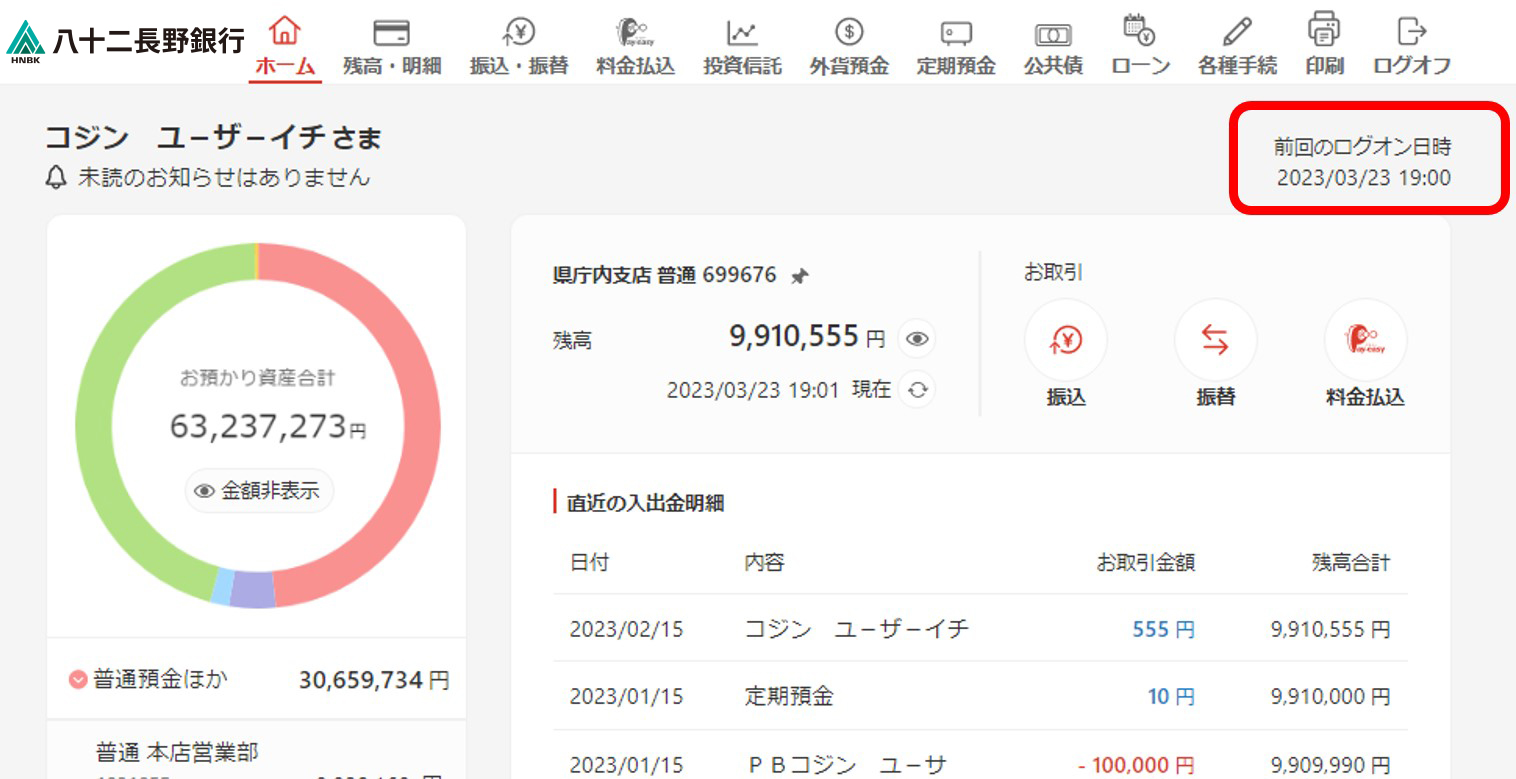Go to the 投資信託 menu

(741, 46)
